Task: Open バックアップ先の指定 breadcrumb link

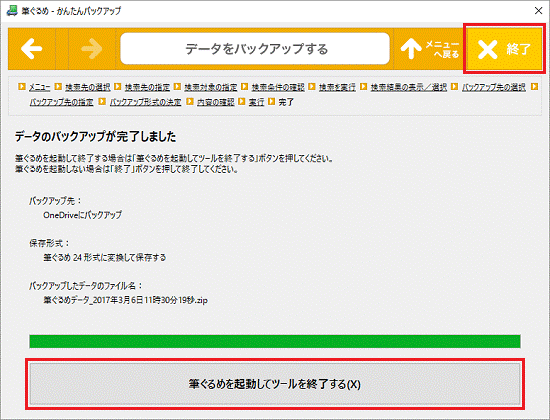Action: click(61, 102)
